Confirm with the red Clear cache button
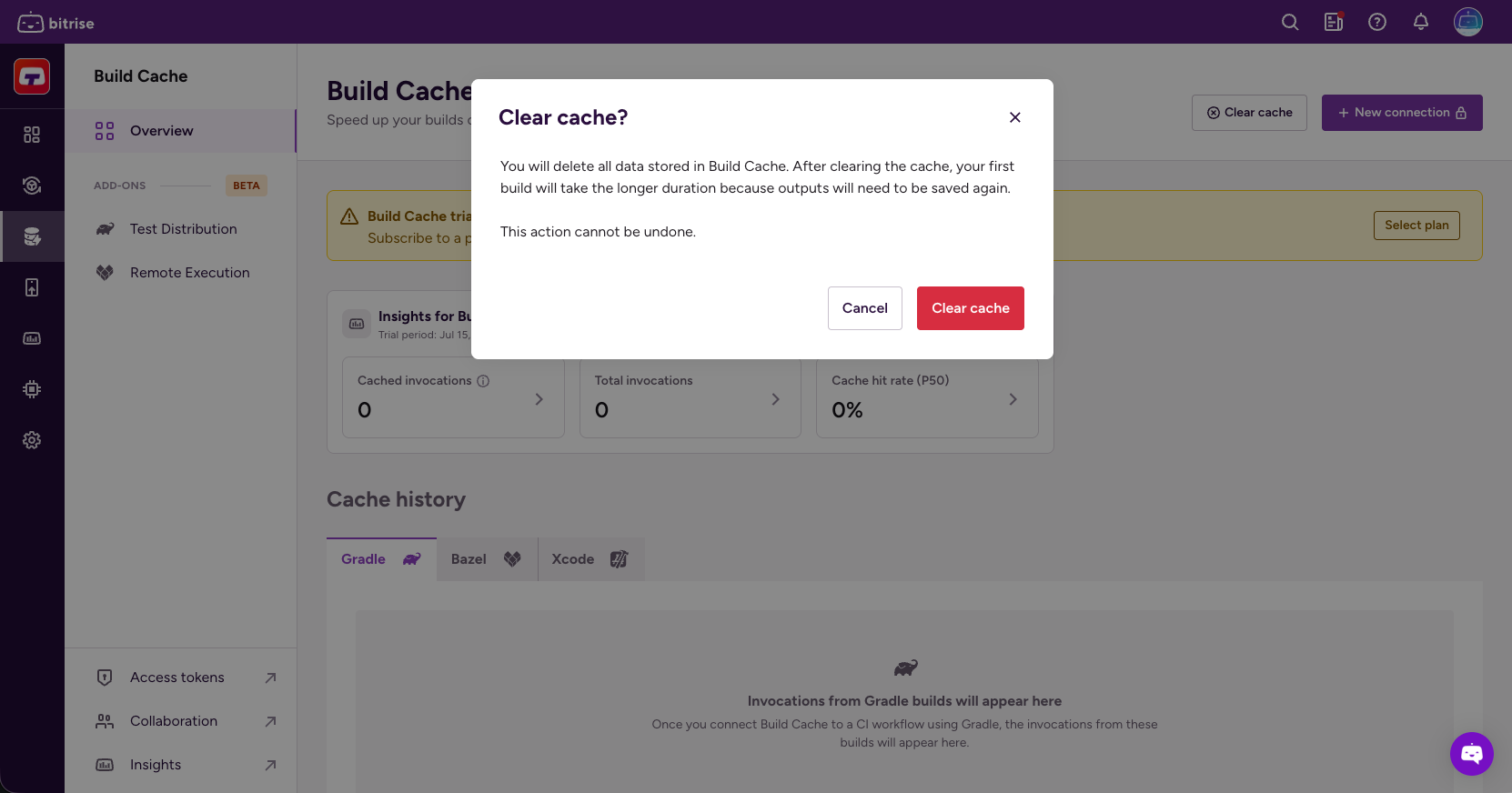Viewport: 1512px width, 793px height. click(970, 308)
